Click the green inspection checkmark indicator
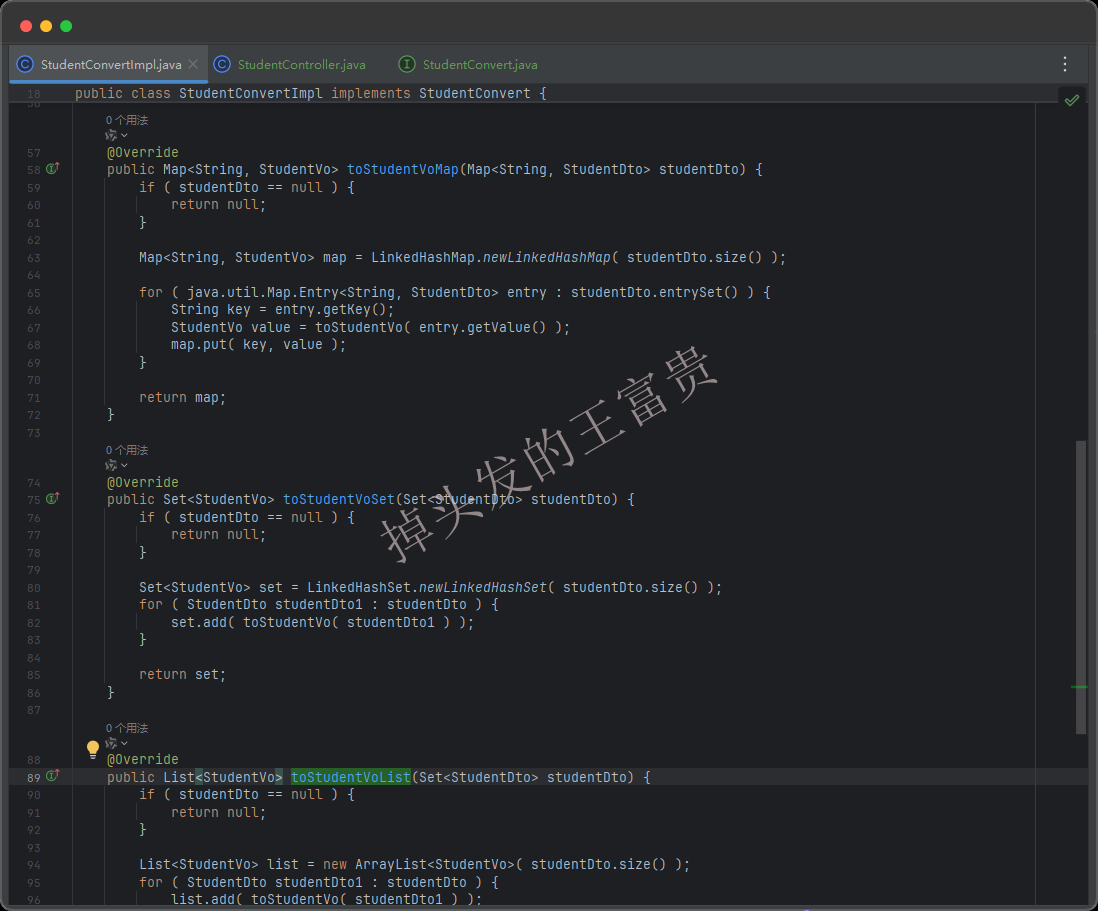Viewport: 1098px width, 911px height. pyautogui.click(x=1071, y=100)
